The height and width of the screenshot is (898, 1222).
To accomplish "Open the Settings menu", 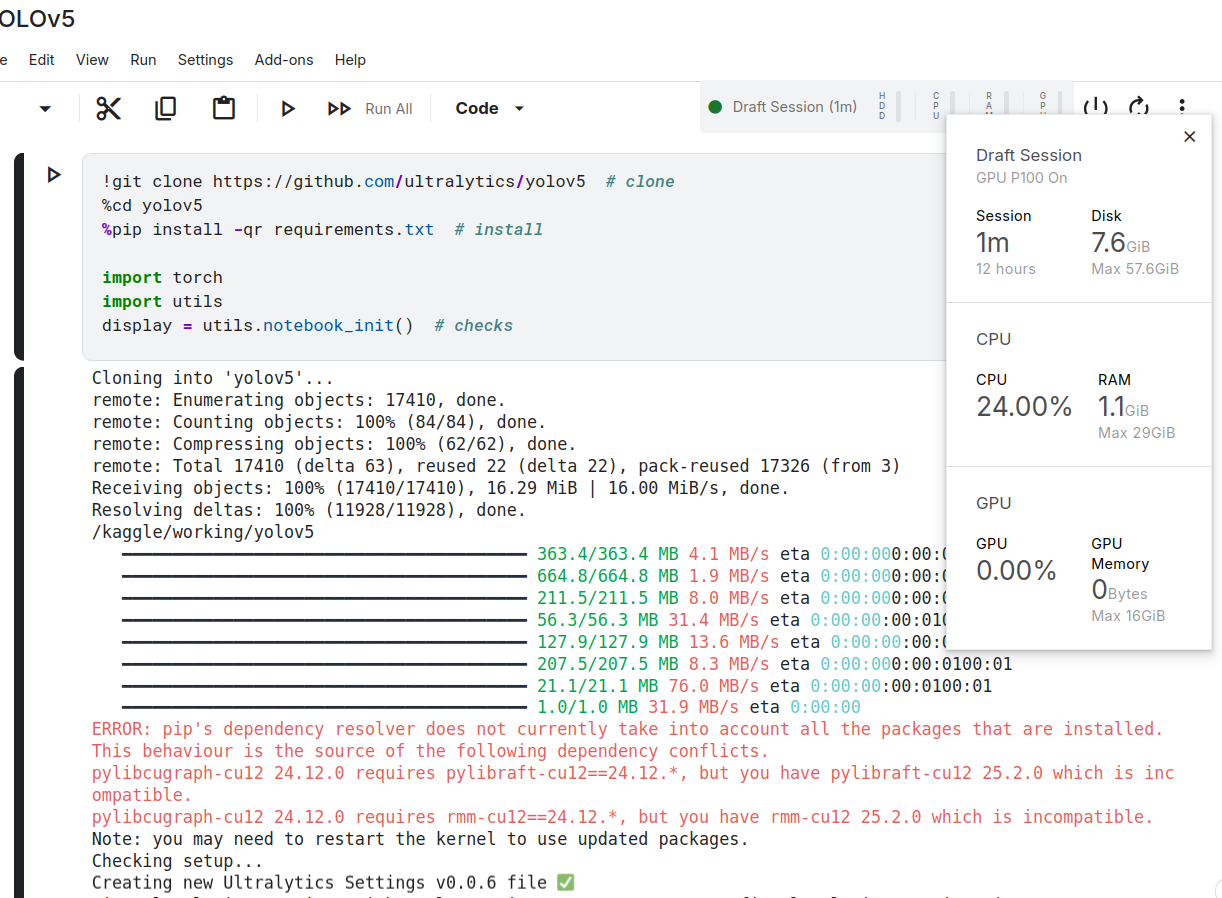I will tap(205, 60).
